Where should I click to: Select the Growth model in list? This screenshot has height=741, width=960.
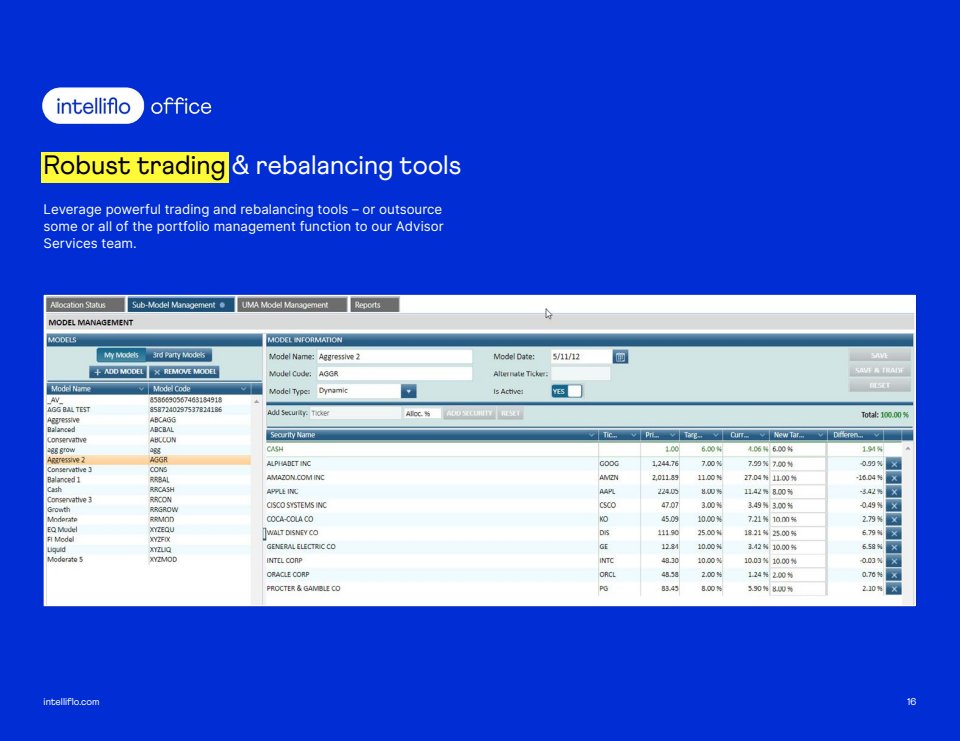tap(59, 509)
